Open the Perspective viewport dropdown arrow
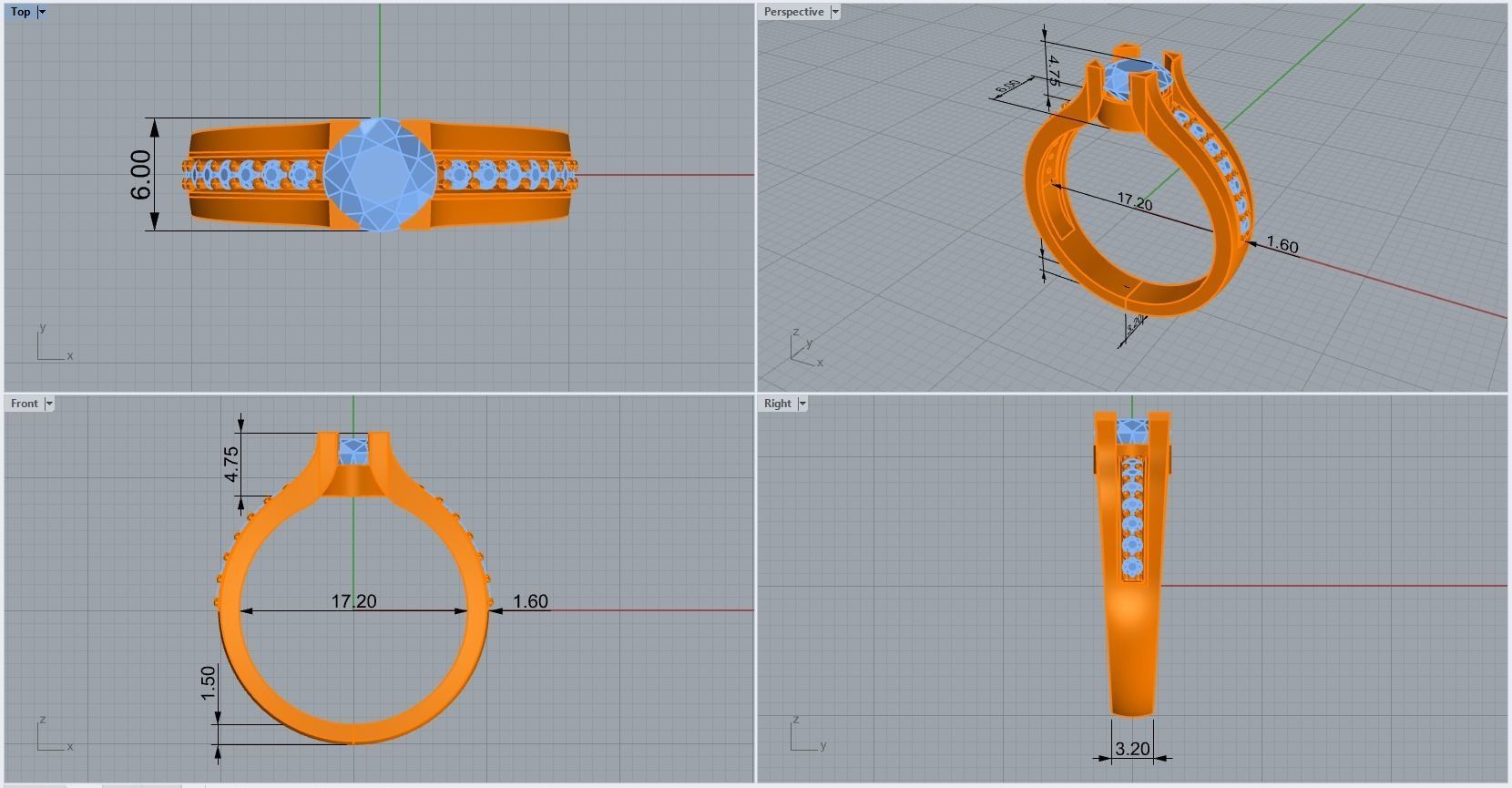This screenshot has width=1512, height=788. (x=835, y=12)
